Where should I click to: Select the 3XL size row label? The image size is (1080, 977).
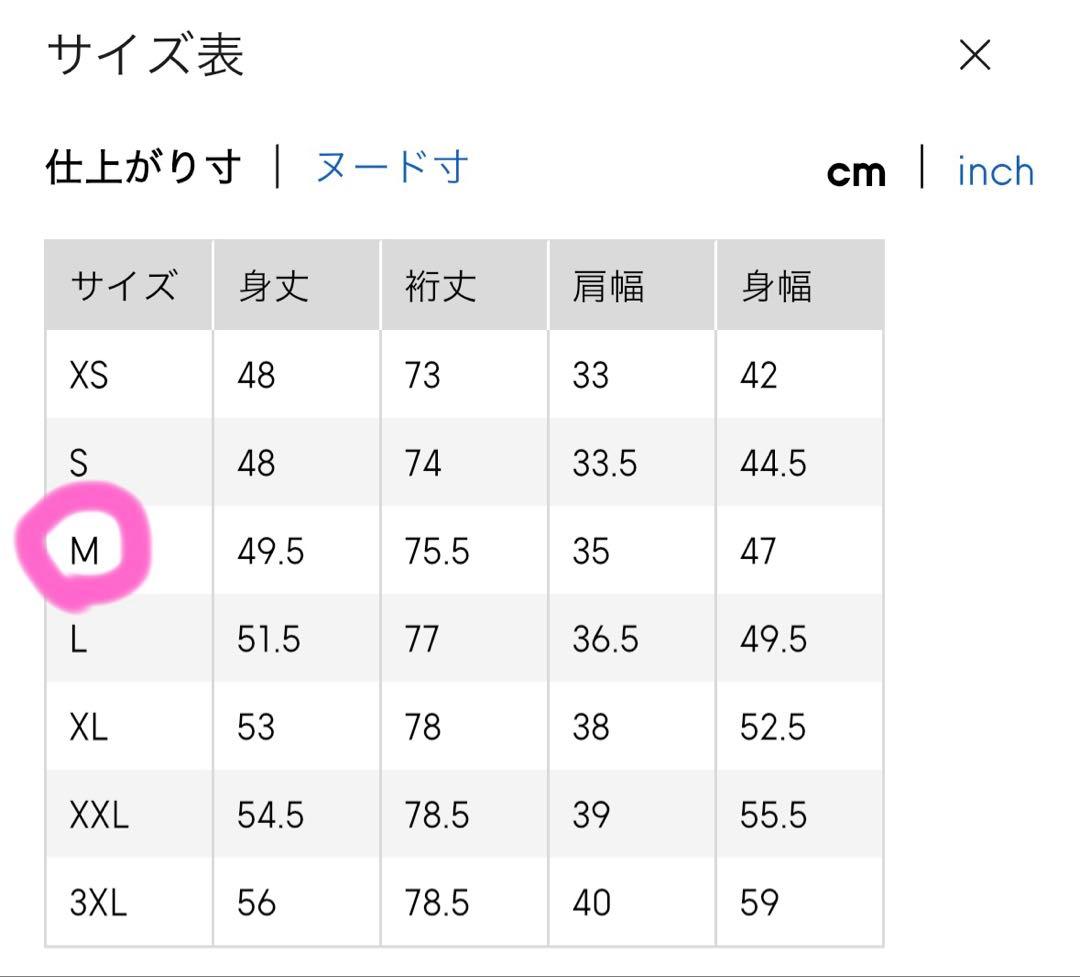pos(99,903)
